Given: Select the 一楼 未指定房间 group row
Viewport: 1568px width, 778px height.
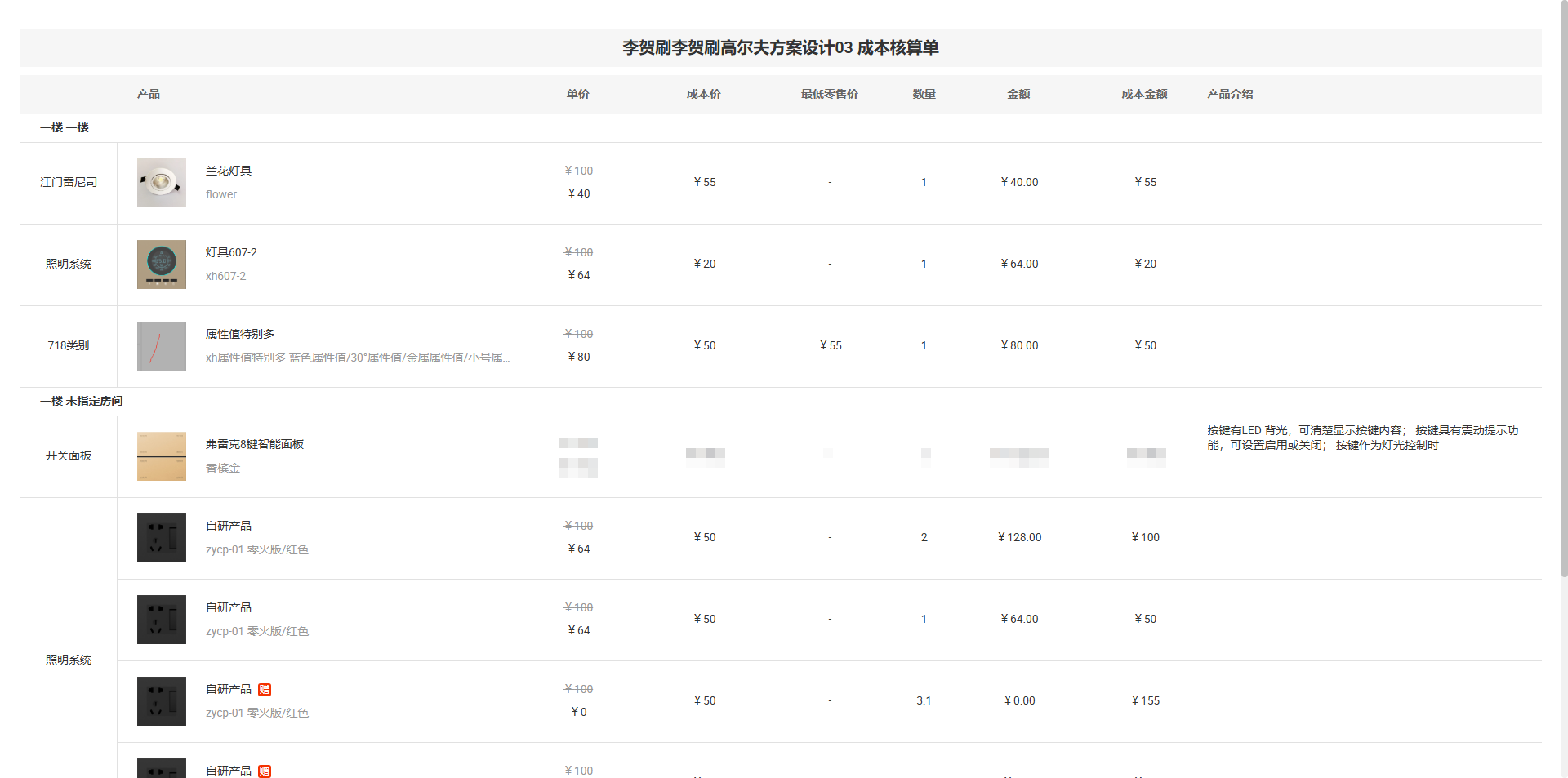Looking at the screenshot, I should pos(781,402).
